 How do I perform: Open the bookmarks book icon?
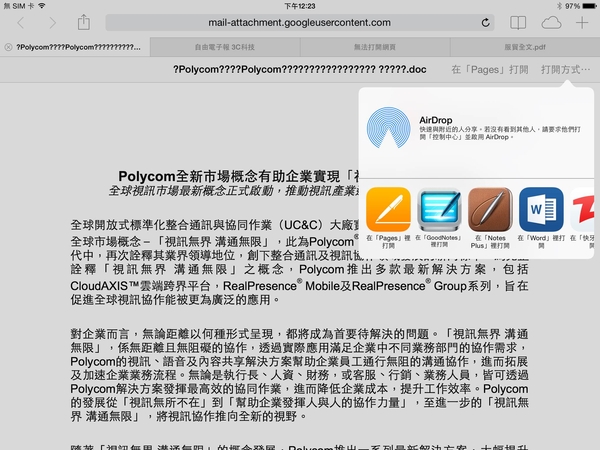point(518,23)
